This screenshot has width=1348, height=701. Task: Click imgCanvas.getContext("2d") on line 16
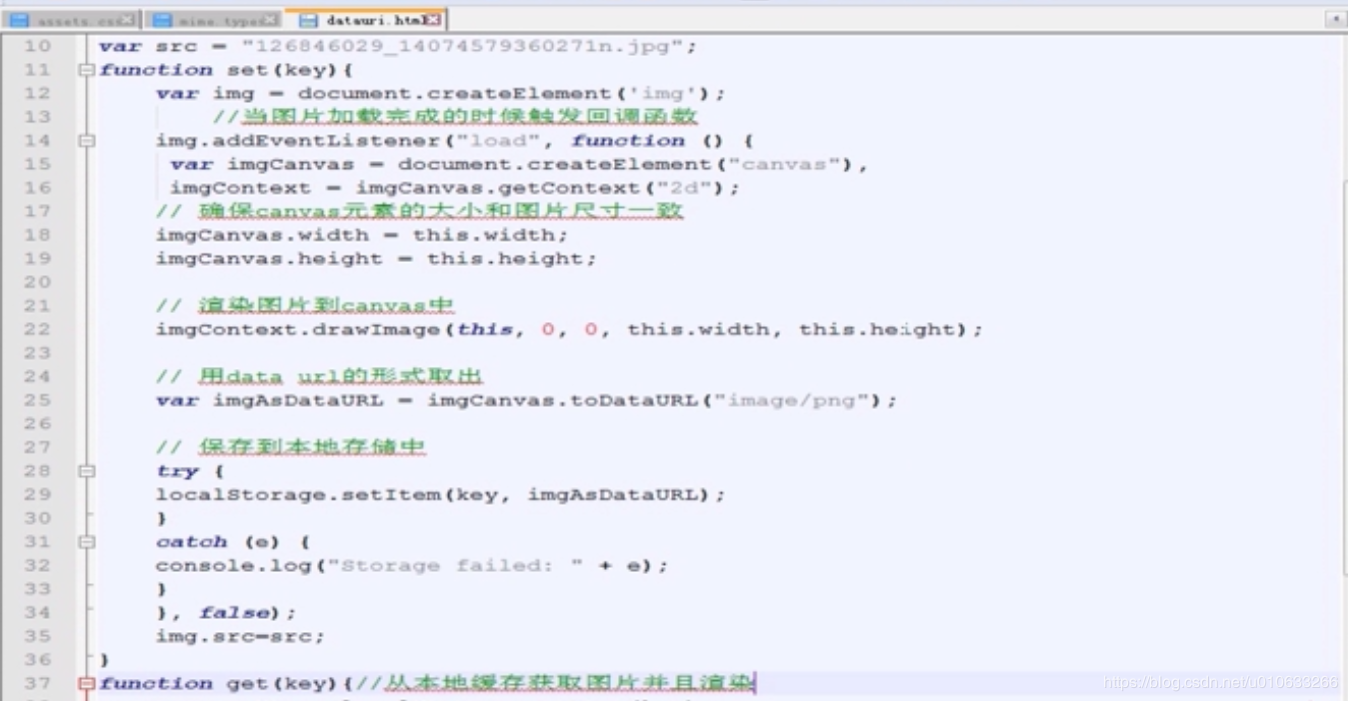[x=541, y=188]
